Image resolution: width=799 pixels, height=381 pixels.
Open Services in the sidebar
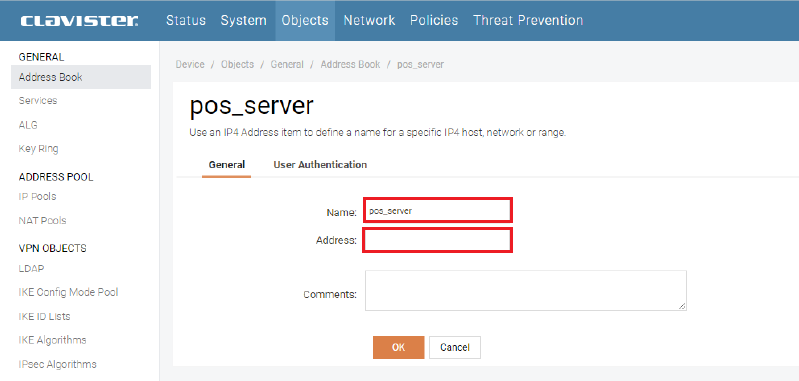(x=38, y=101)
